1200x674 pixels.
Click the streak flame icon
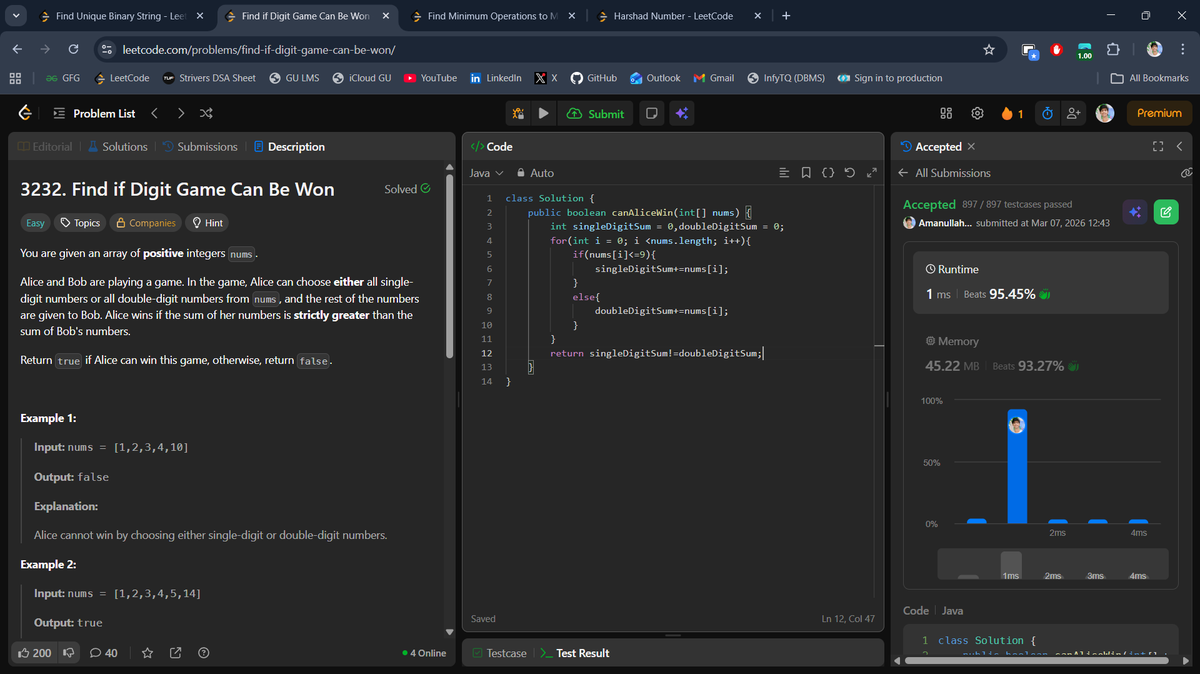click(x=1008, y=113)
